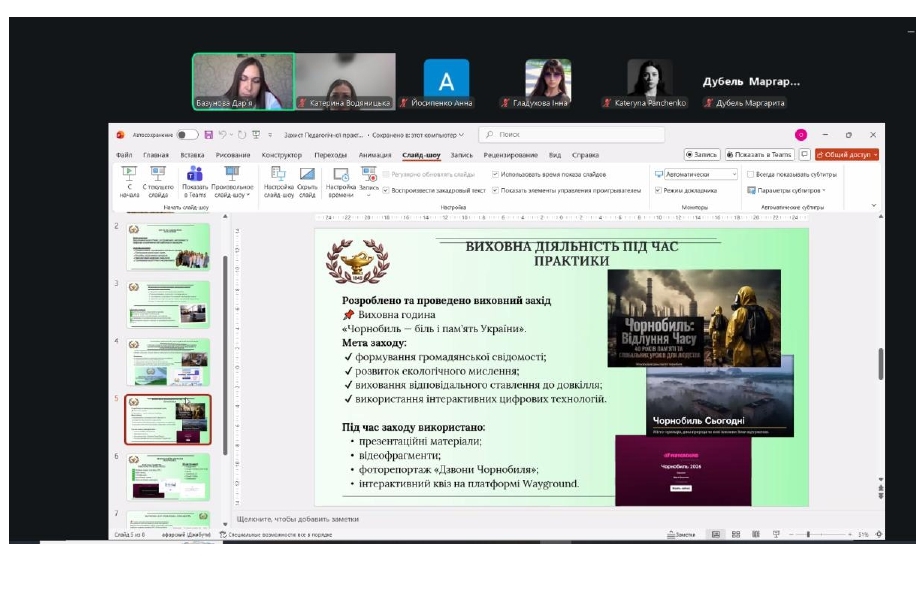Open the Файл menu
Viewport: 916px width, 611px height.
click(124, 155)
